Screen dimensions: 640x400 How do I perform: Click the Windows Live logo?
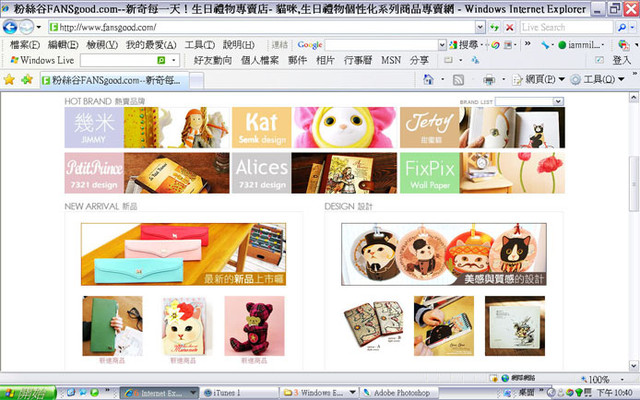pyautogui.click(x=42, y=60)
